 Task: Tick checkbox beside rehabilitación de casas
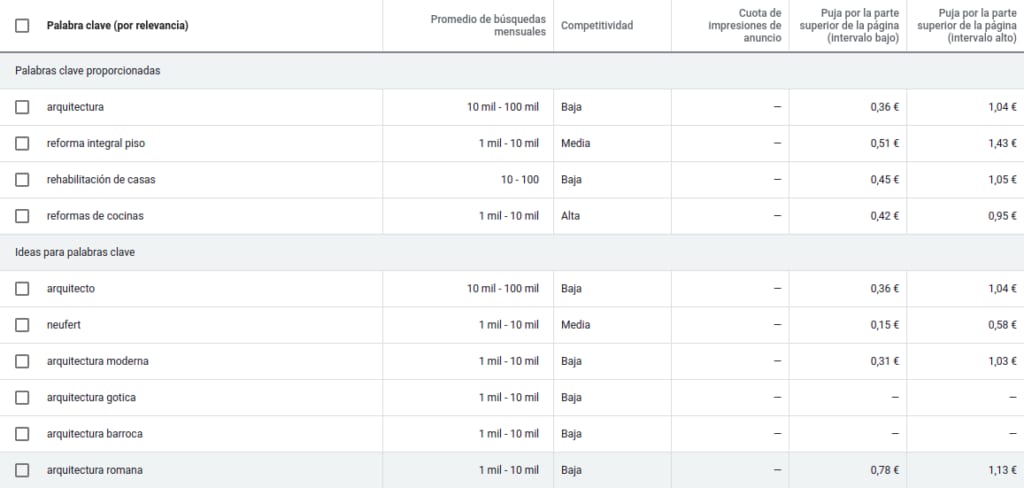[x=22, y=180]
